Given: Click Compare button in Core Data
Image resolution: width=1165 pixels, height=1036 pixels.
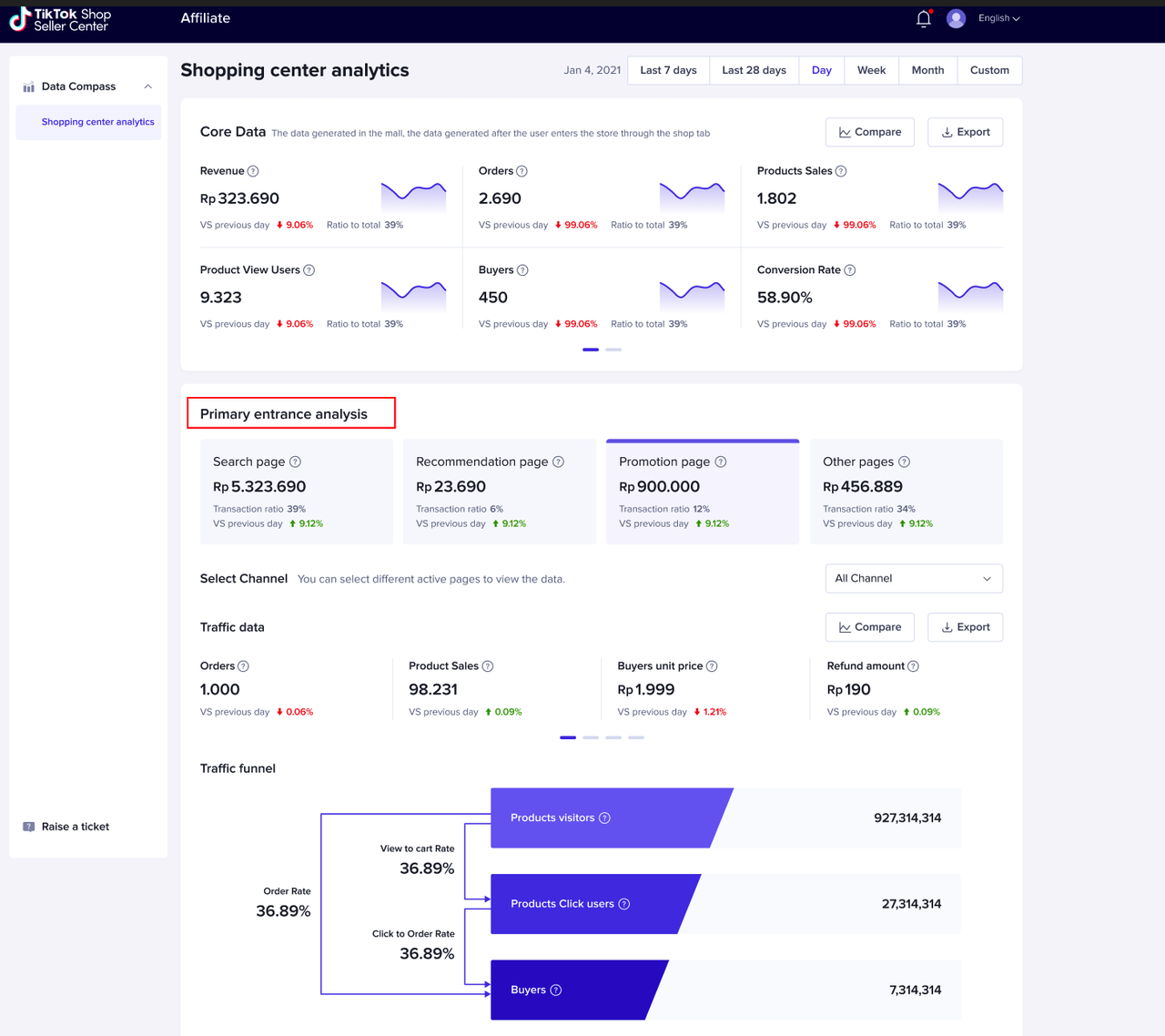Looking at the screenshot, I should click(x=869, y=133).
